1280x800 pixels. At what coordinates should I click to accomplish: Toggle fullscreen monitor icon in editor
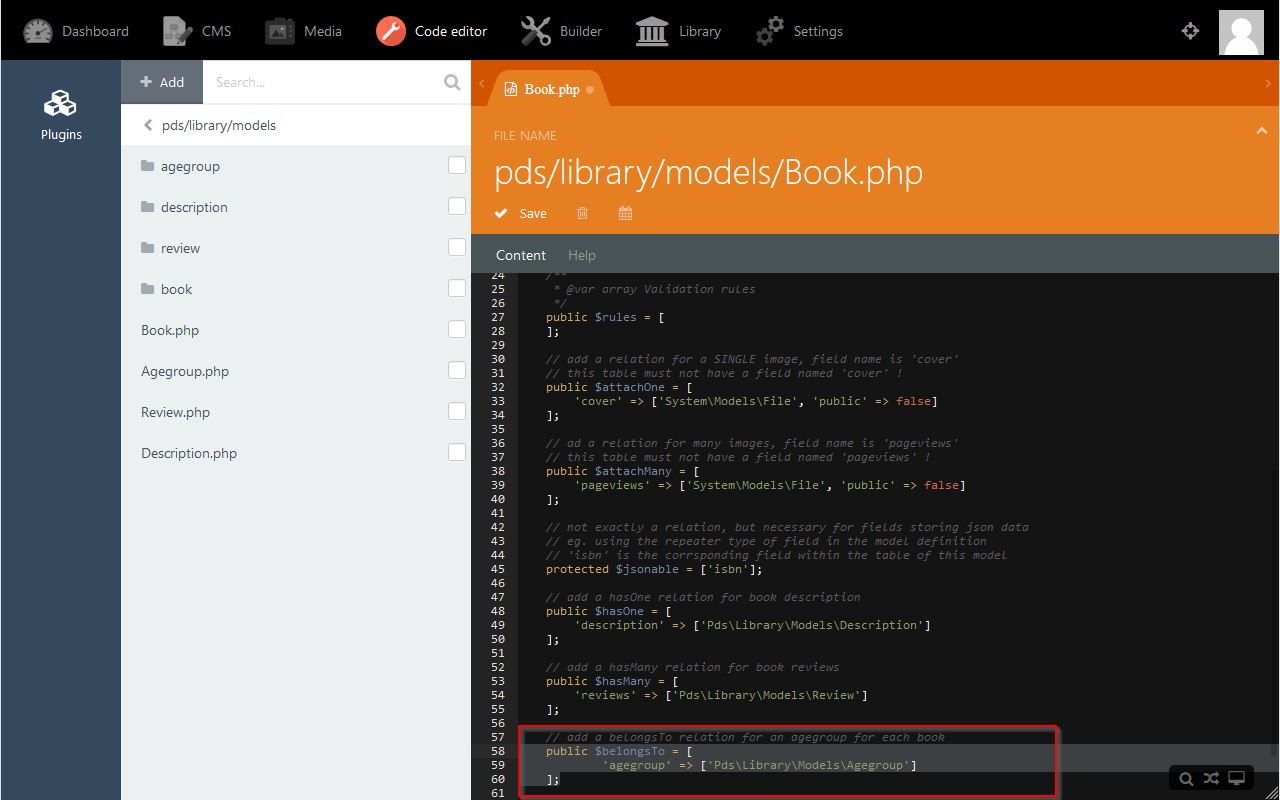coord(1237,779)
